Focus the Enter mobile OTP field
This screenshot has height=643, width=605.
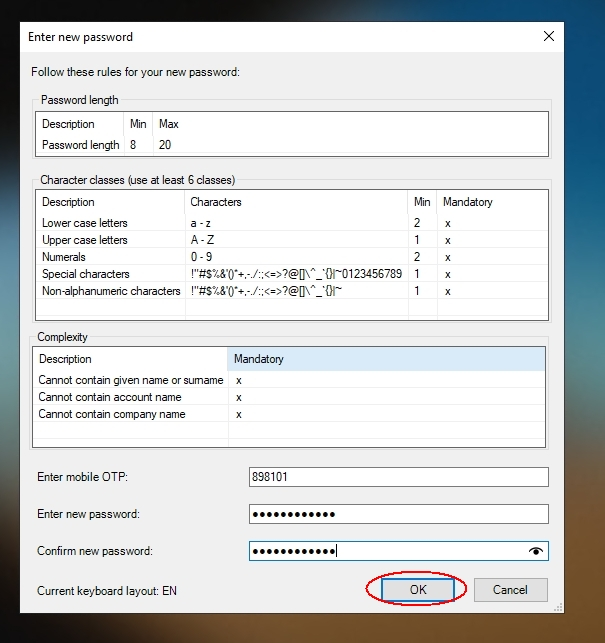click(x=398, y=477)
